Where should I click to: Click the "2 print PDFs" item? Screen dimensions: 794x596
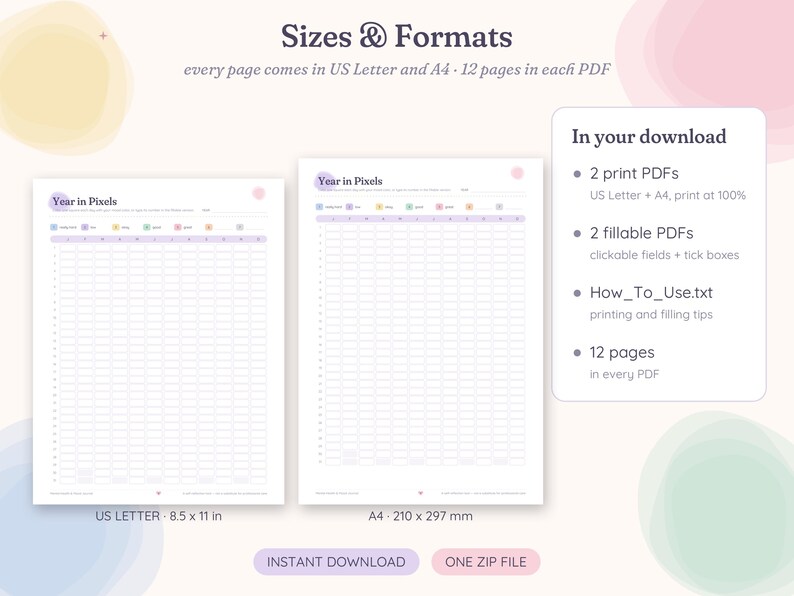pyautogui.click(x=634, y=174)
